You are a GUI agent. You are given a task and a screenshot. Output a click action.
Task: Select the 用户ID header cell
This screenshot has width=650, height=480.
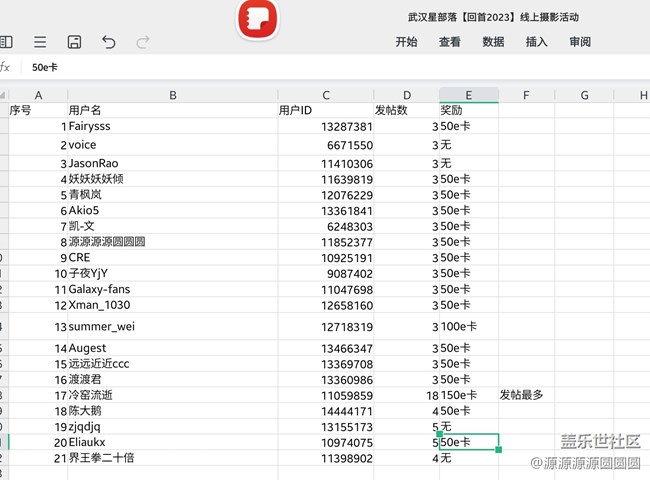click(x=326, y=110)
